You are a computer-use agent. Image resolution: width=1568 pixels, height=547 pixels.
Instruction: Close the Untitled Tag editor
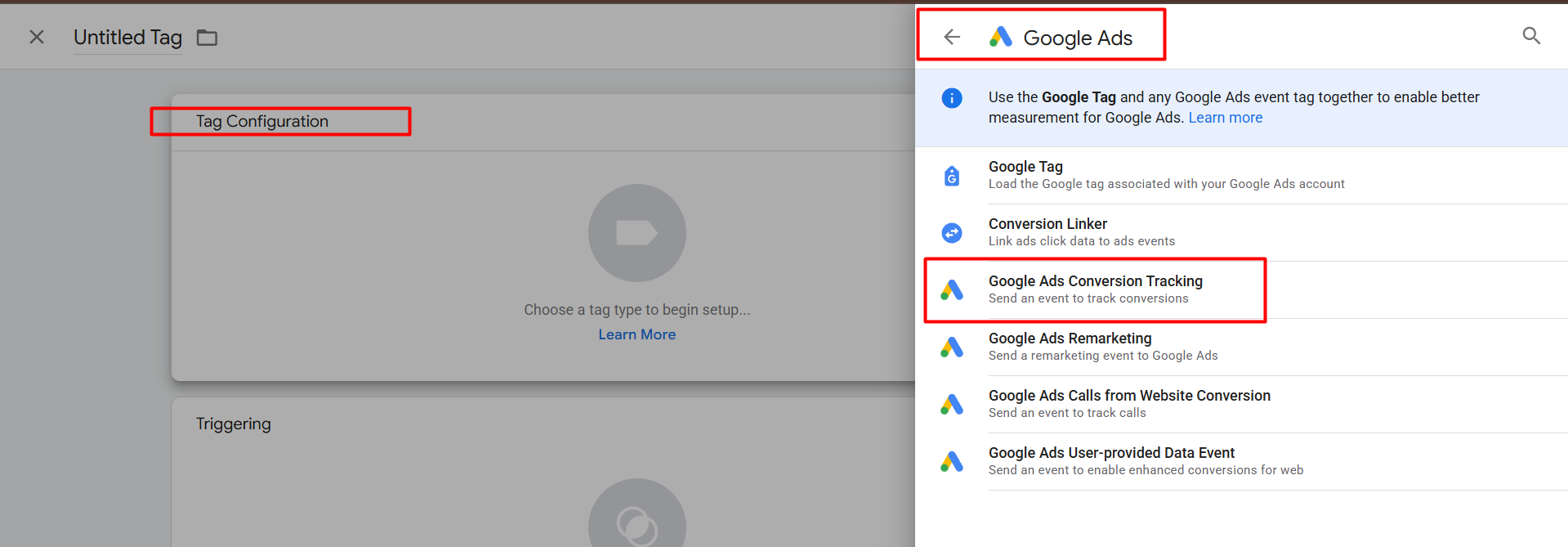[37, 37]
